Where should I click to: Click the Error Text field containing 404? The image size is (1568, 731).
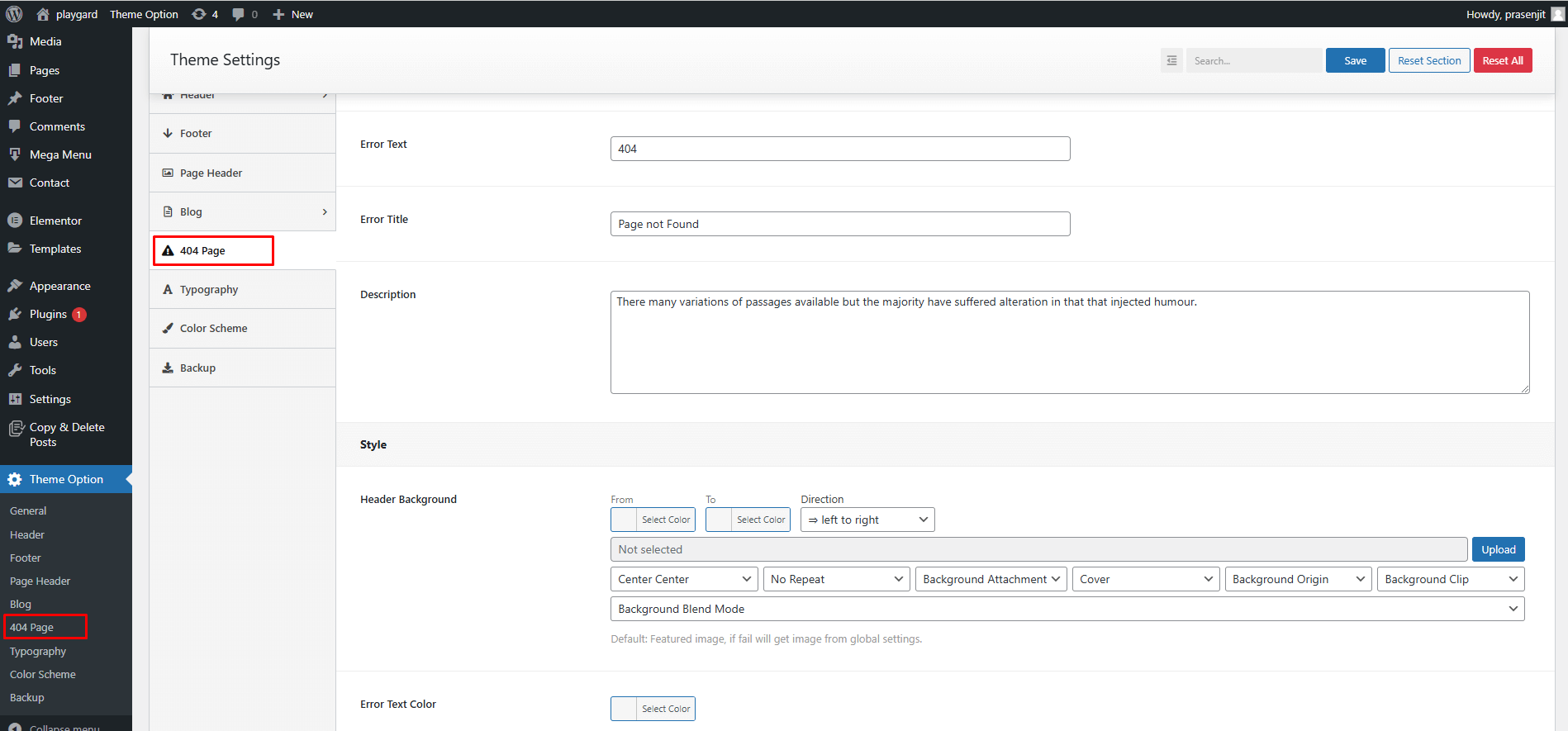[x=840, y=149]
